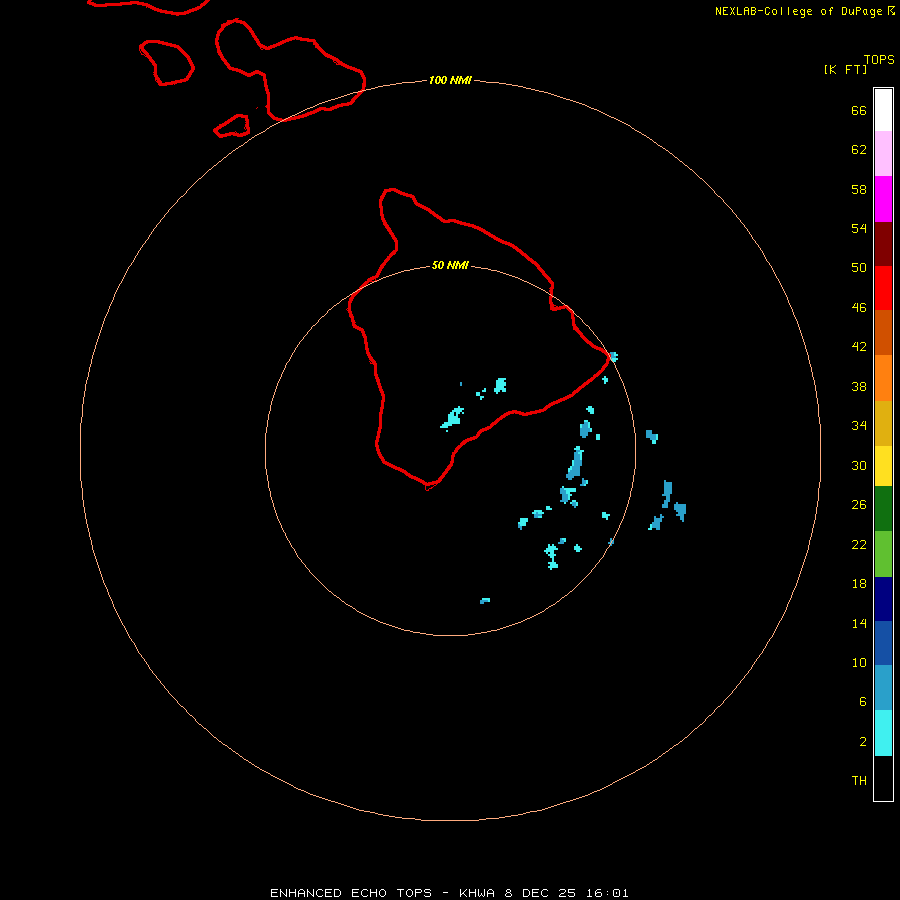Click the legend value "6"
The image size is (900, 900).
tap(862, 701)
